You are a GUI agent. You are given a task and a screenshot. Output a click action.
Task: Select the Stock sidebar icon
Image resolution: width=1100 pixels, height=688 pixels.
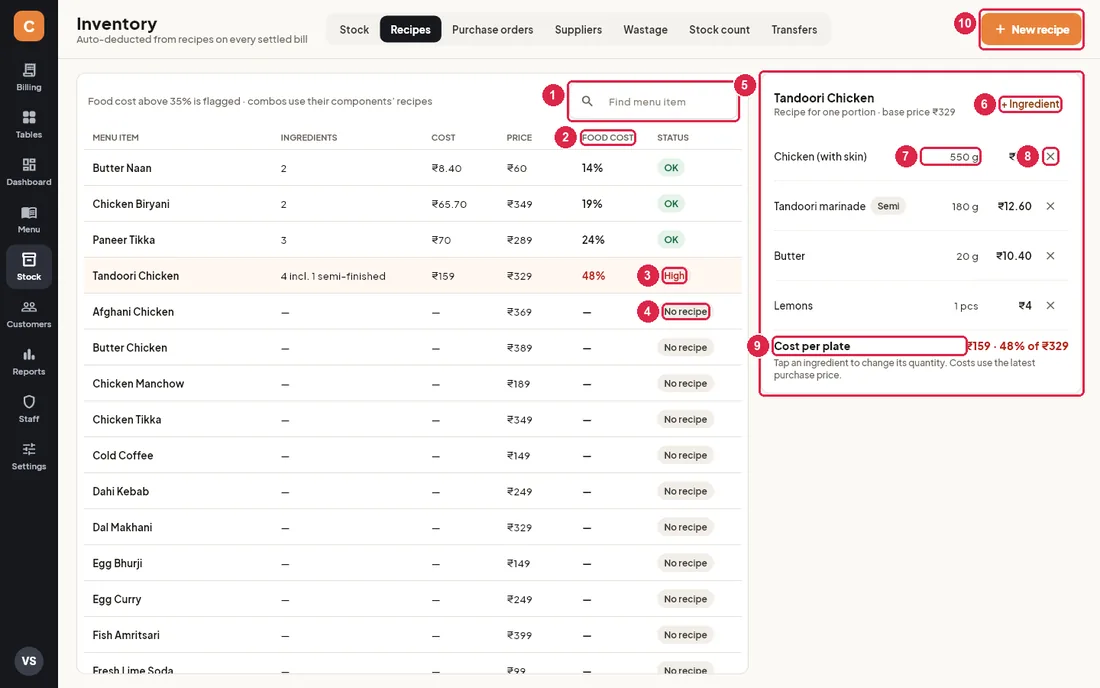pos(29,267)
